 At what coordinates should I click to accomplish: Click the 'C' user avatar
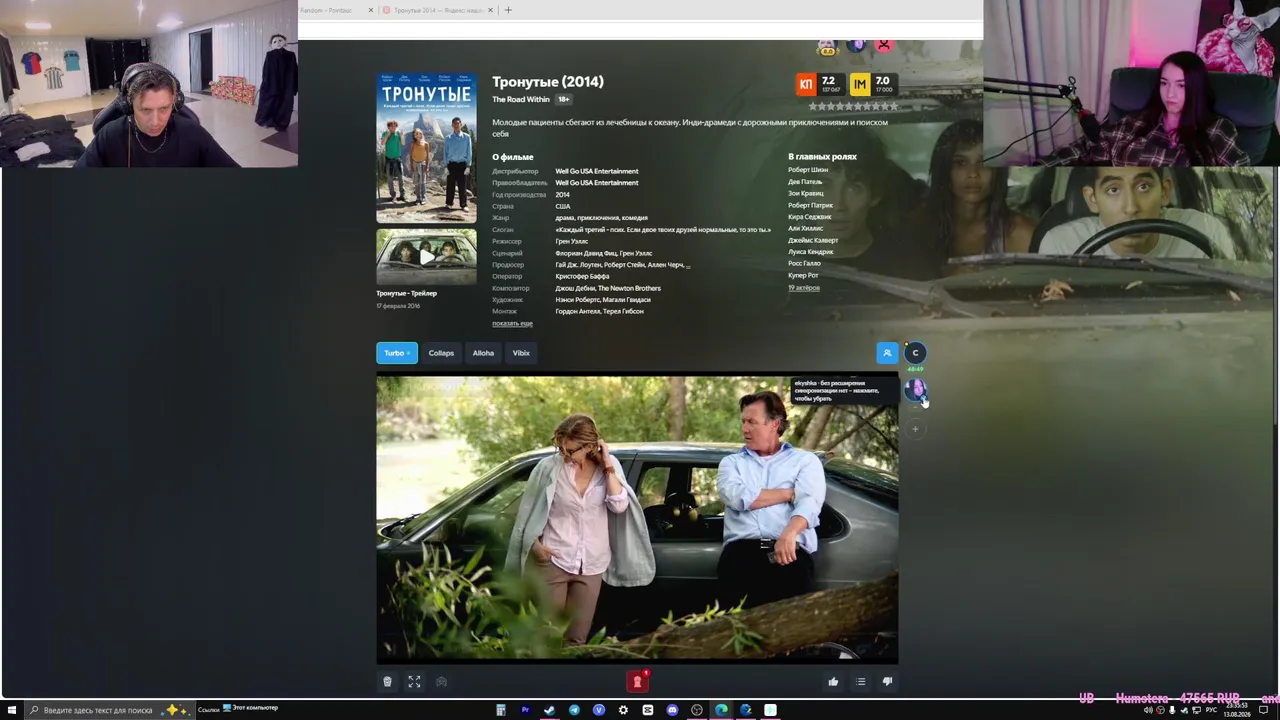pyautogui.click(x=915, y=353)
